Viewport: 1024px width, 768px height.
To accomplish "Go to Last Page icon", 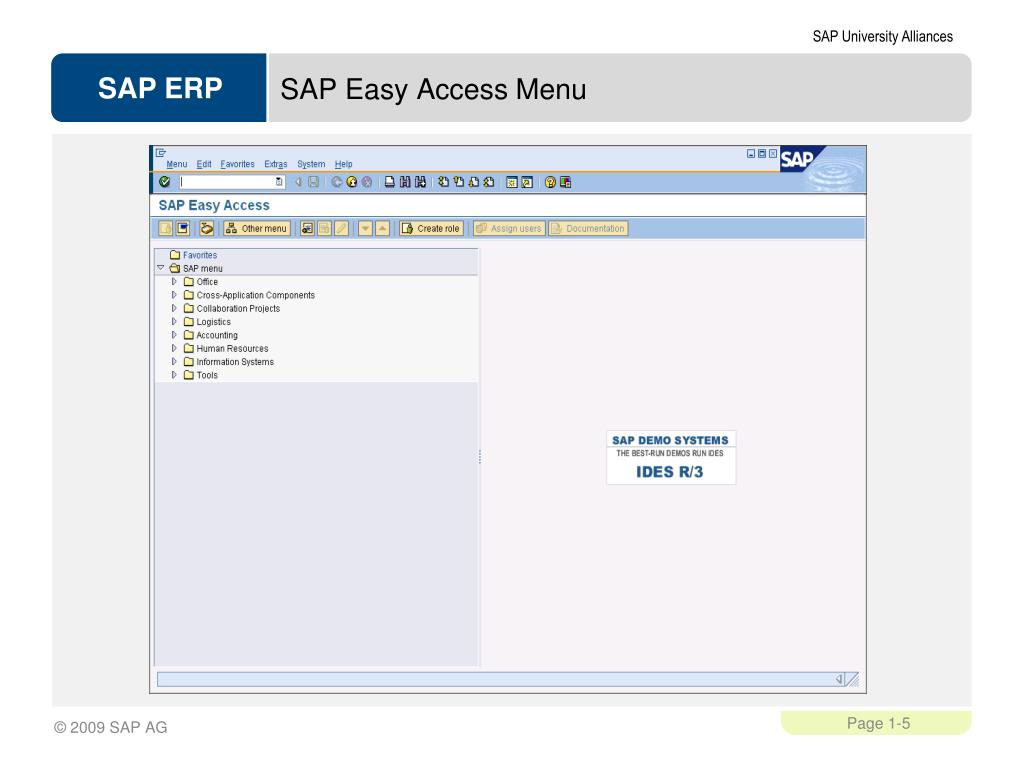I will tap(488, 182).
